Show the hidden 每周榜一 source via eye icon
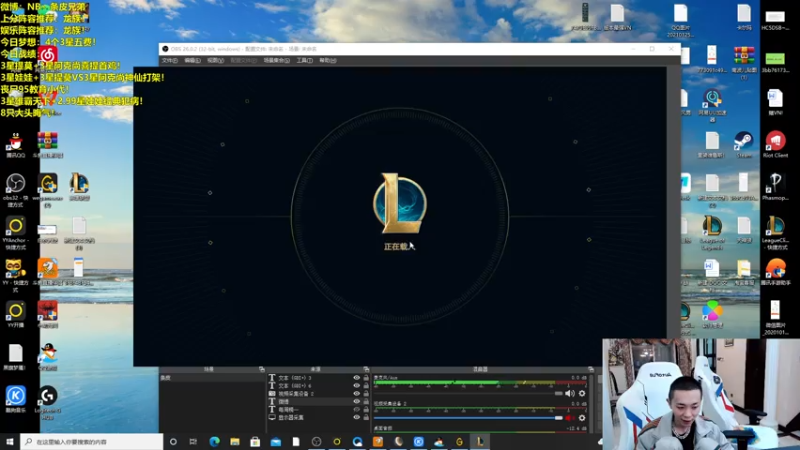Screen dimensions: 800x450 click(356, 409)
